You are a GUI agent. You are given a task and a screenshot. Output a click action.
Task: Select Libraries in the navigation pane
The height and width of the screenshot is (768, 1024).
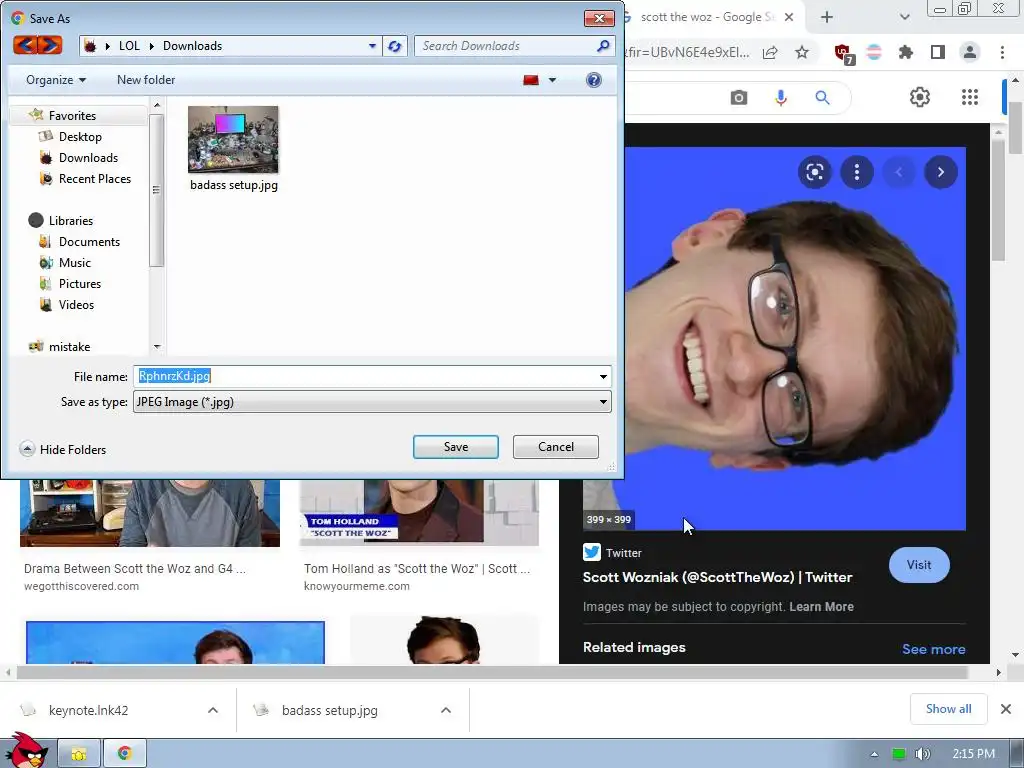[71, 221]
